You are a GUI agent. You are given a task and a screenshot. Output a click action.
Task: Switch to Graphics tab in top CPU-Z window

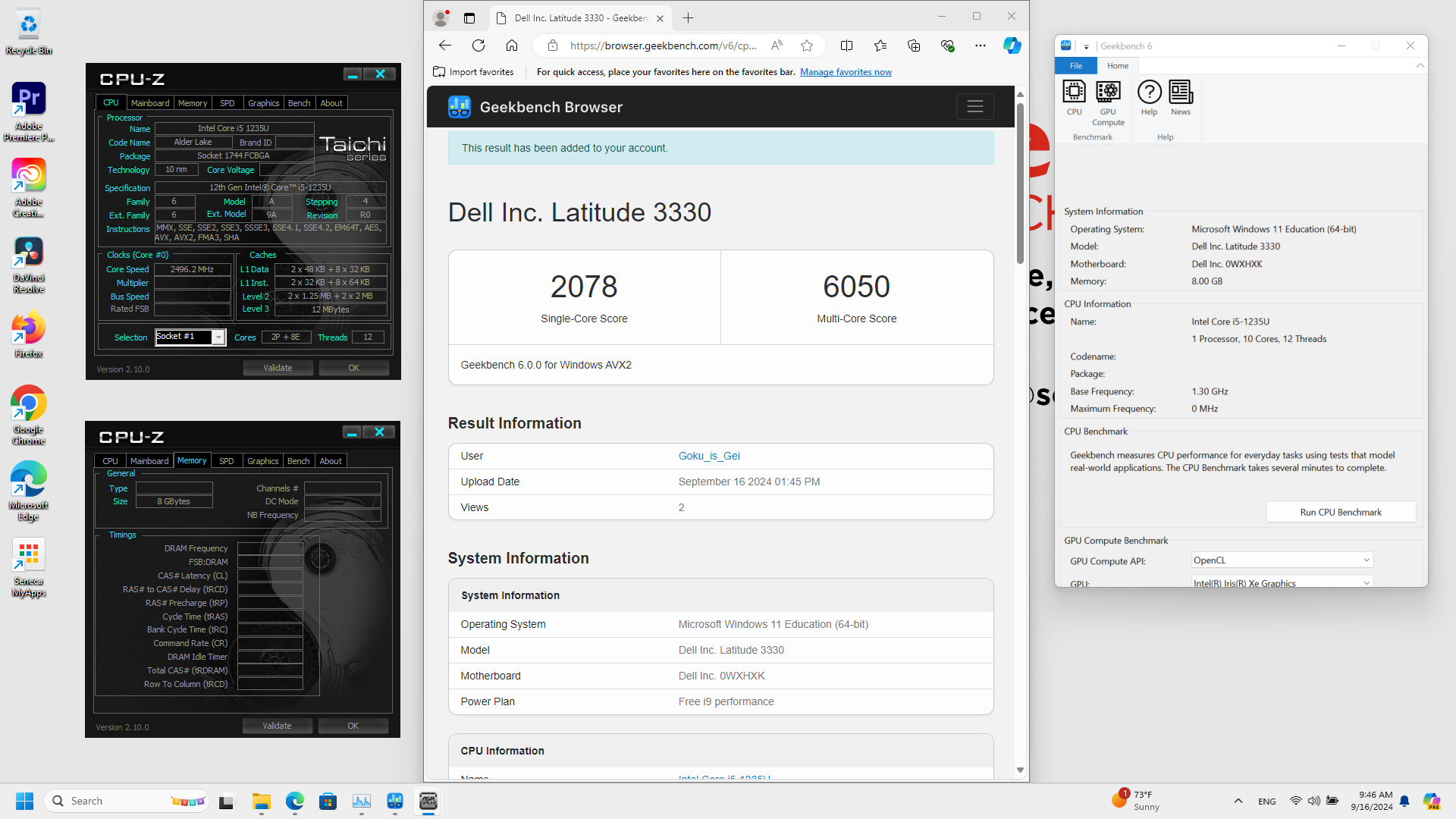click(264, 103)
